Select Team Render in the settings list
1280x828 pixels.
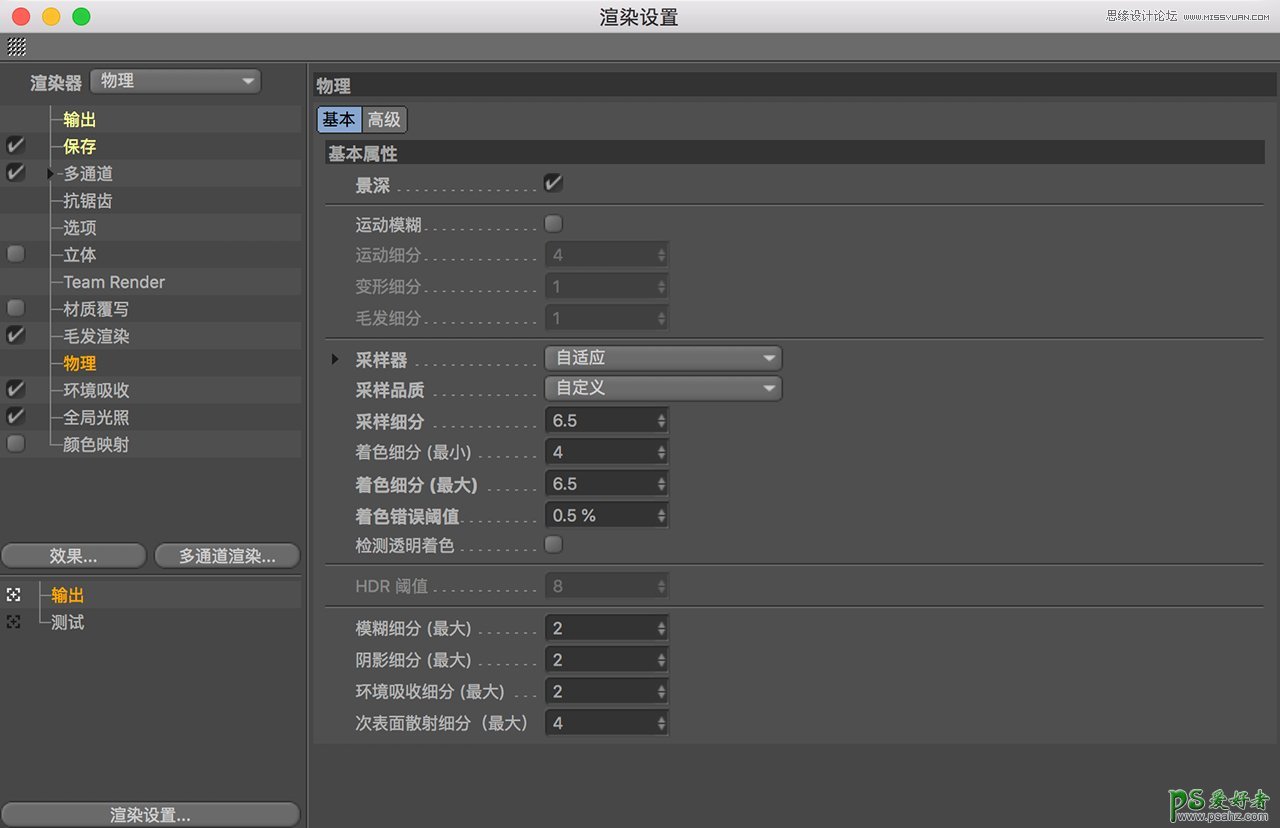pos(114,282)
